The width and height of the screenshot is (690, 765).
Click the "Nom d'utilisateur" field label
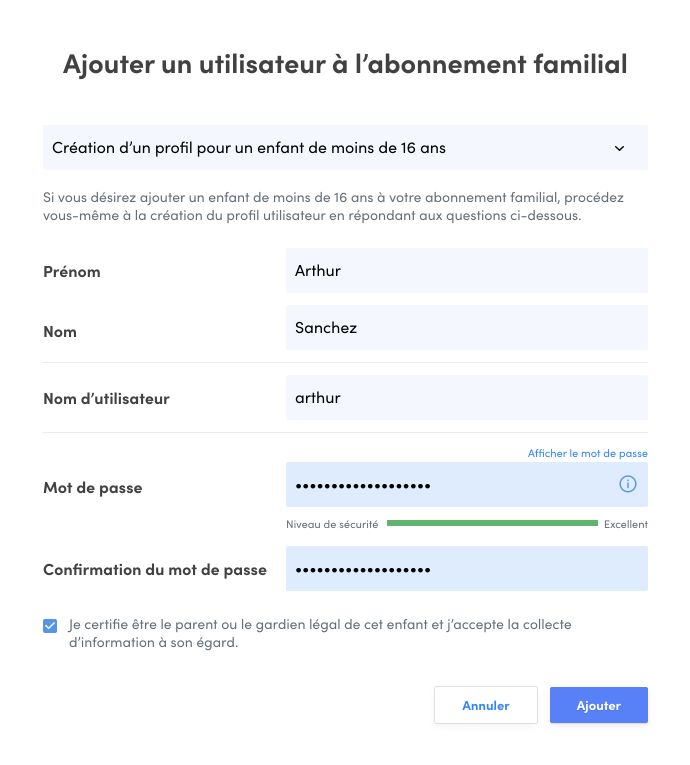click(106, 399)
